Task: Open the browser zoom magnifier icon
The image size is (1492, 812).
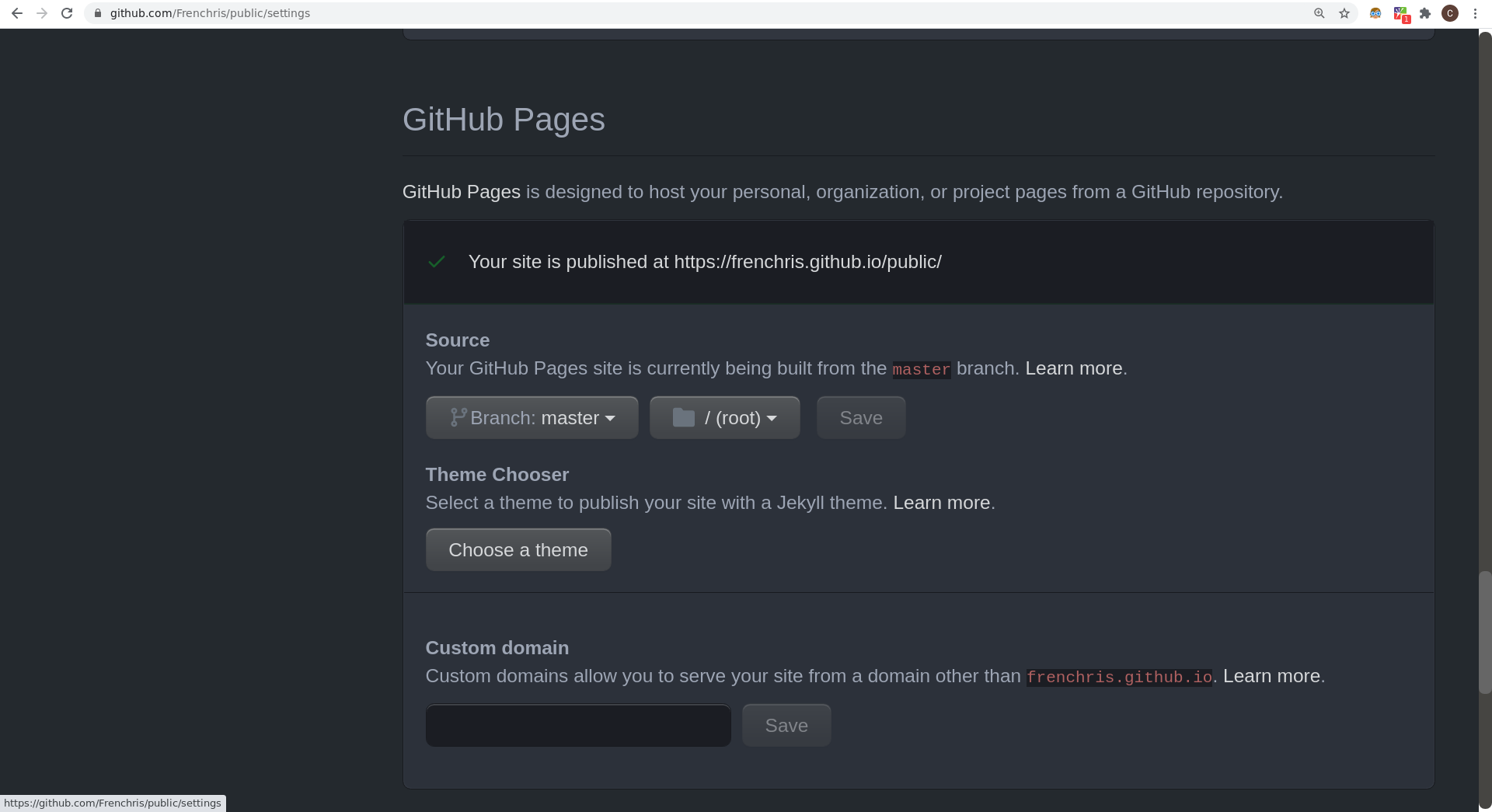Action: 1319,13
